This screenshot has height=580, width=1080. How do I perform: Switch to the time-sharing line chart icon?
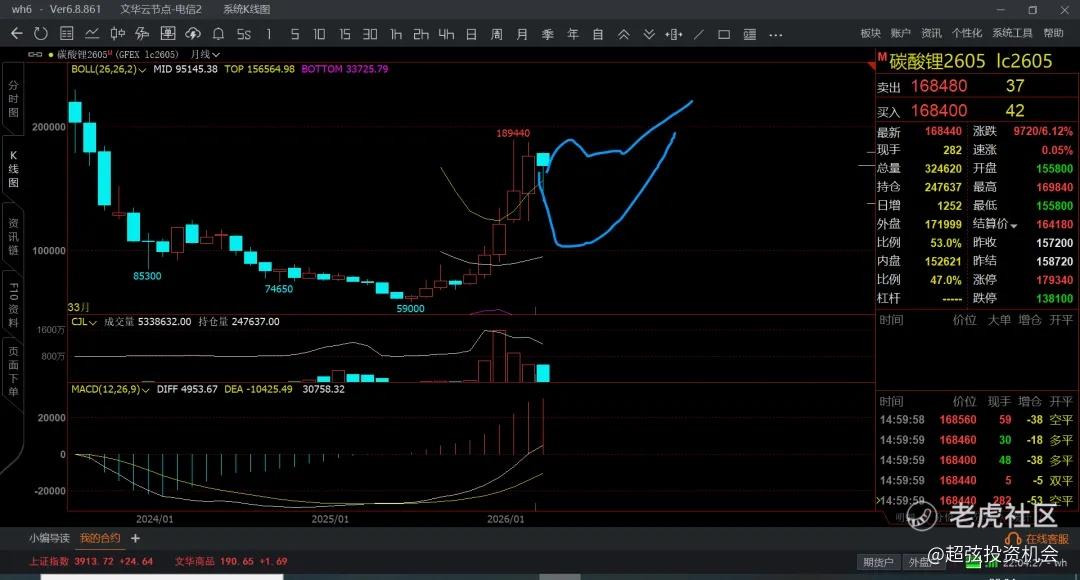[92, 33]
